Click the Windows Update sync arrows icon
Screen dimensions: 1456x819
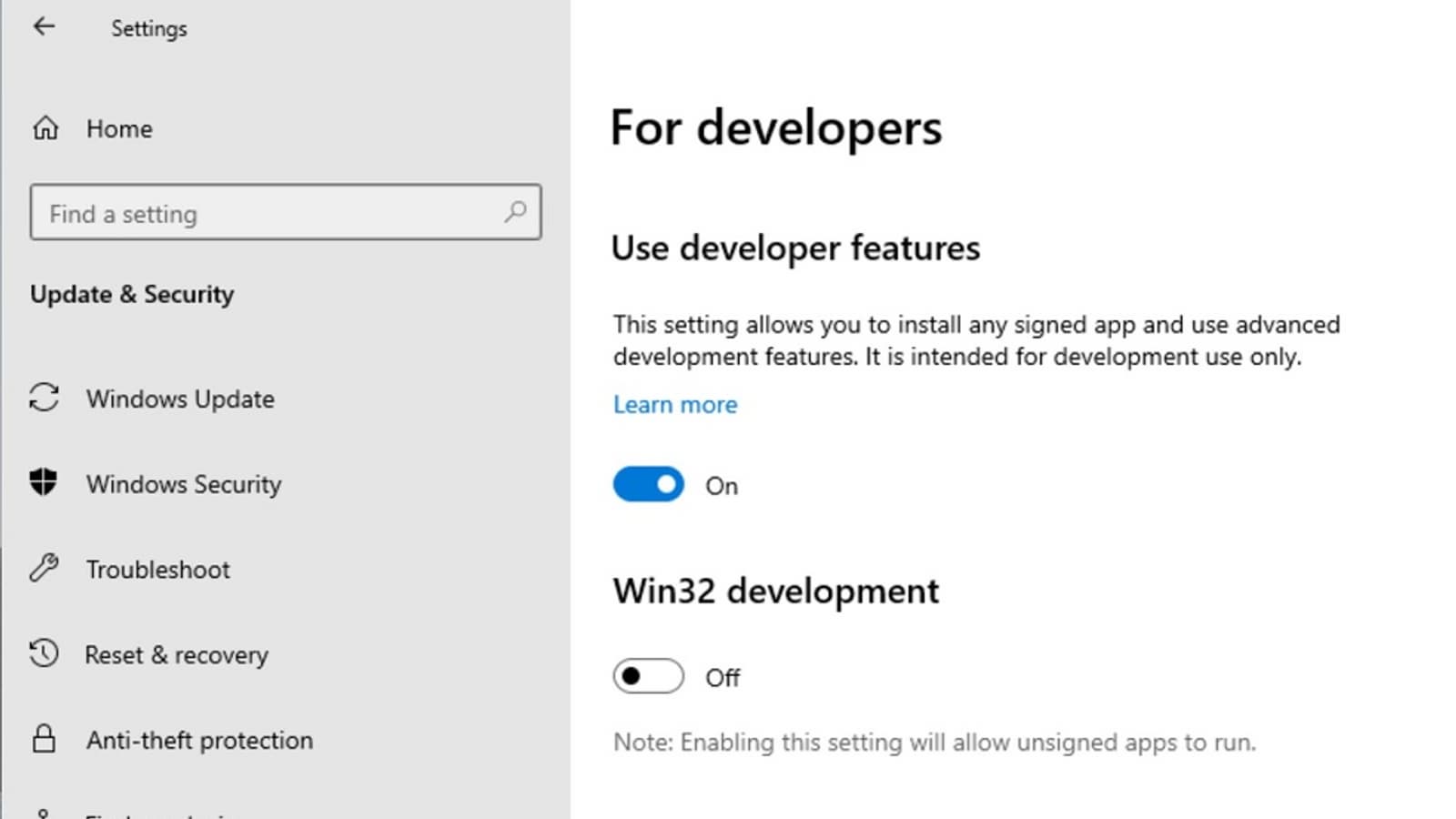pyautogui.click(x=44, y=398)
